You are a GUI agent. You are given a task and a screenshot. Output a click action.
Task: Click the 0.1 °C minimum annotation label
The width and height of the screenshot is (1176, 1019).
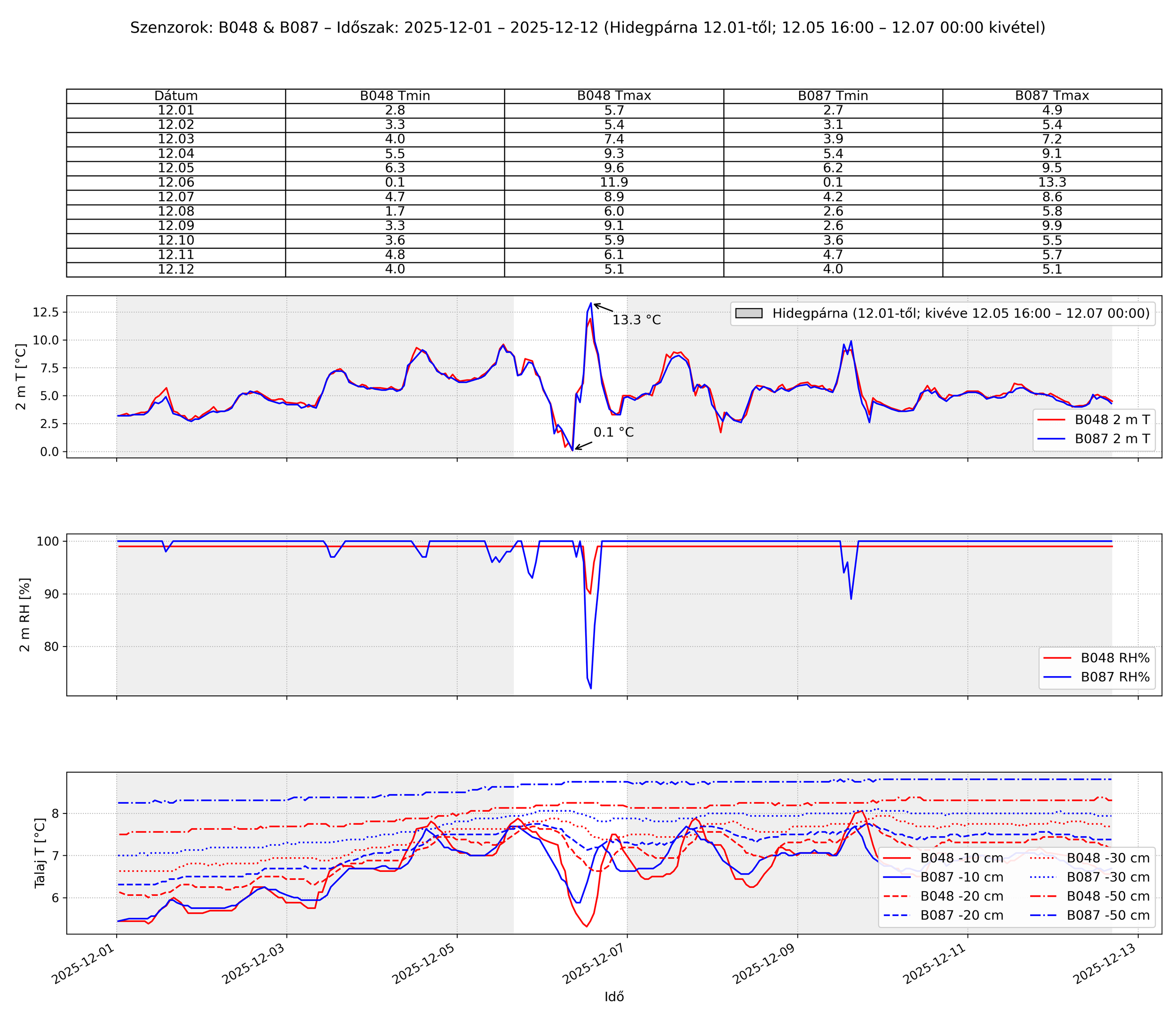click(x=613, y=432)
